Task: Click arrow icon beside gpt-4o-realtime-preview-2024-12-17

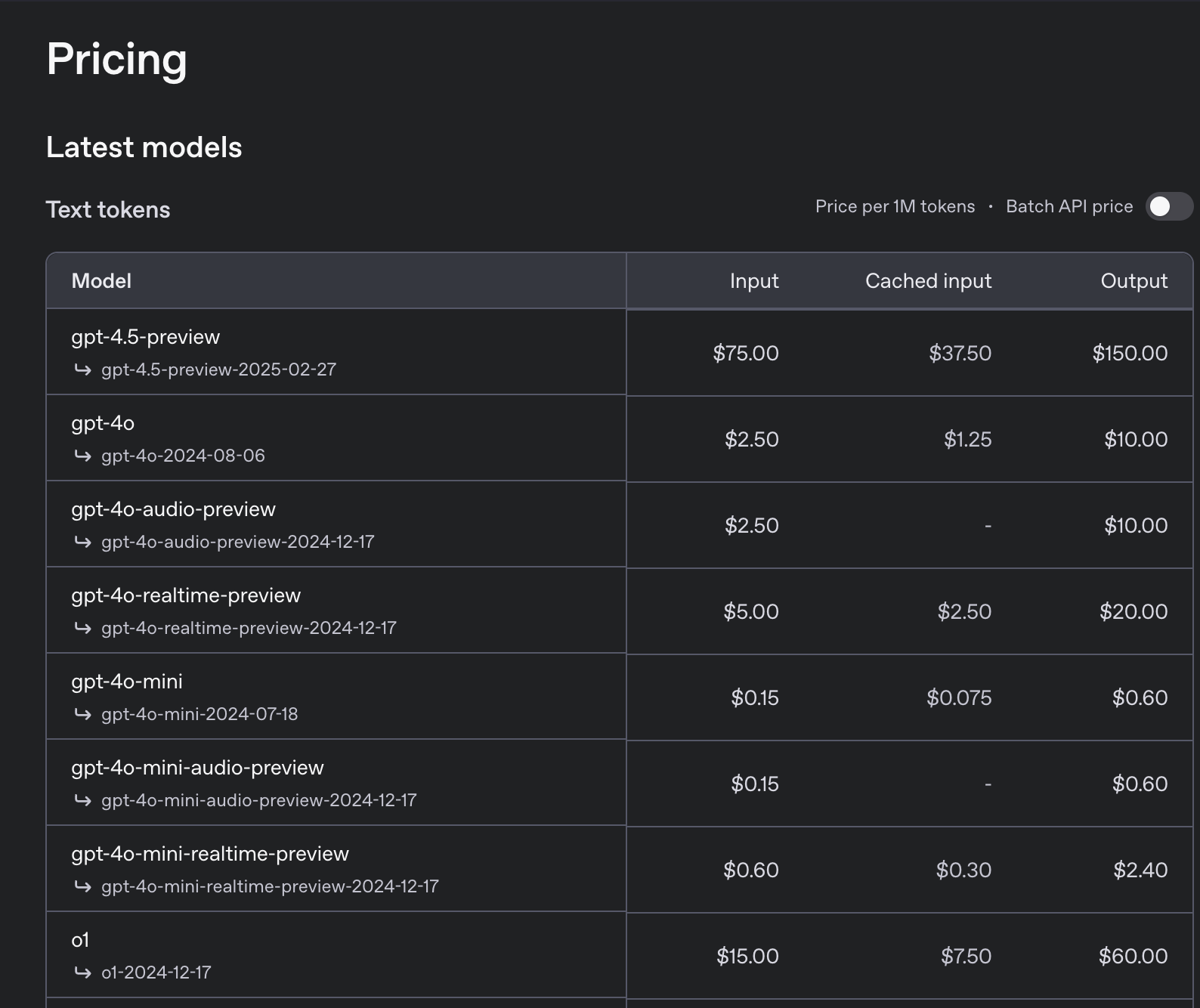Action: coord(82,628)
